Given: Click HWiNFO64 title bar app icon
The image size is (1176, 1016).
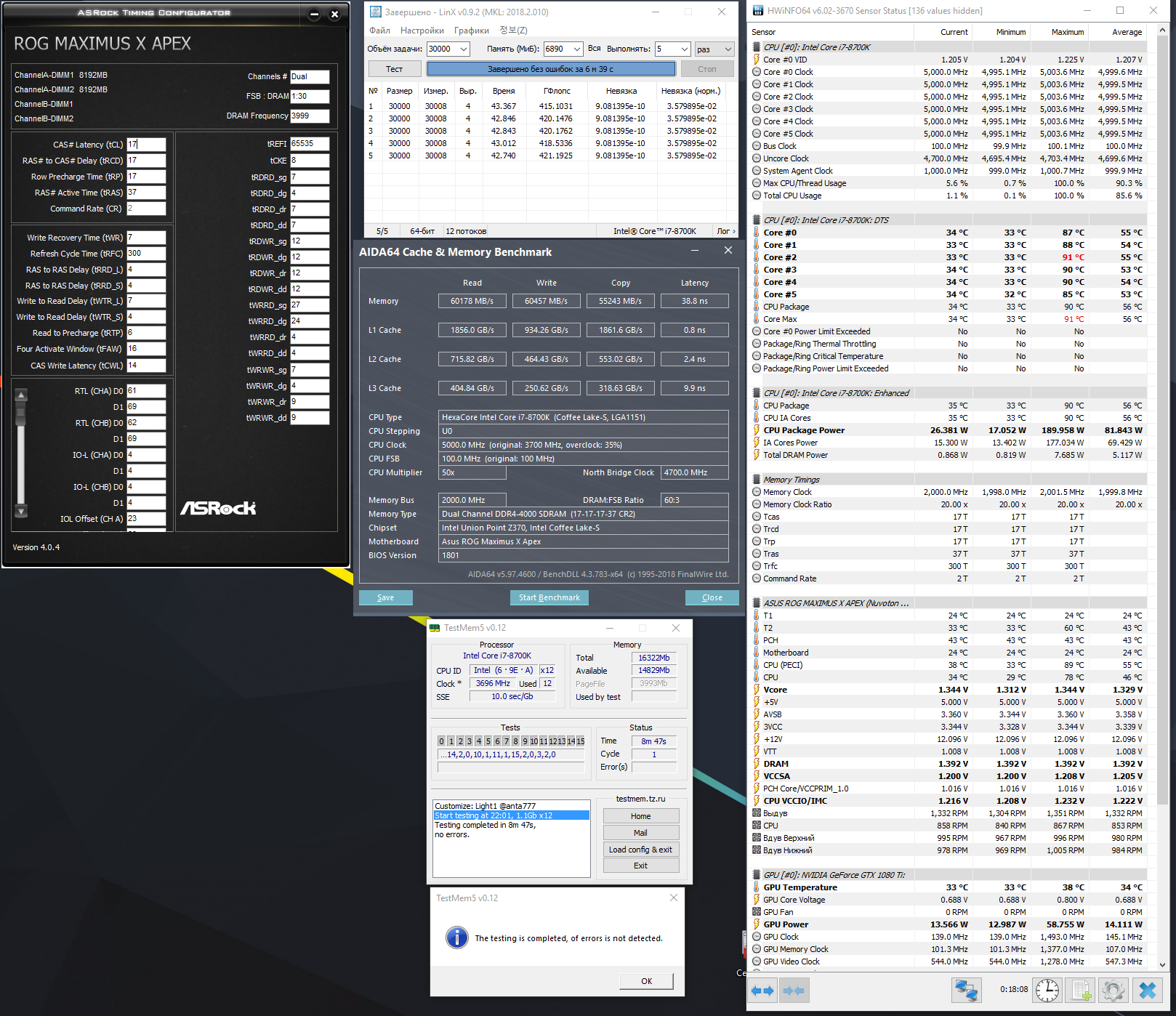Looking at the screenshot, I should [x=758, y=11].
